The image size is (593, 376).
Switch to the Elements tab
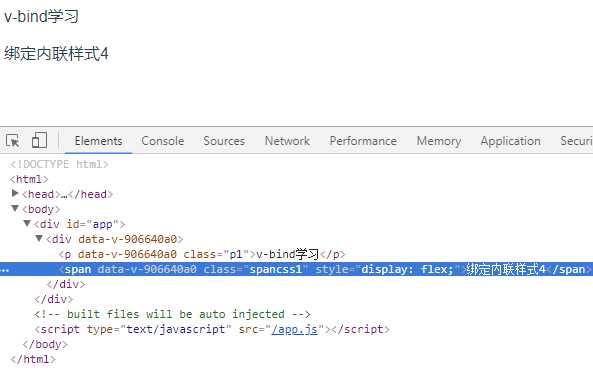tap(98, 141)
